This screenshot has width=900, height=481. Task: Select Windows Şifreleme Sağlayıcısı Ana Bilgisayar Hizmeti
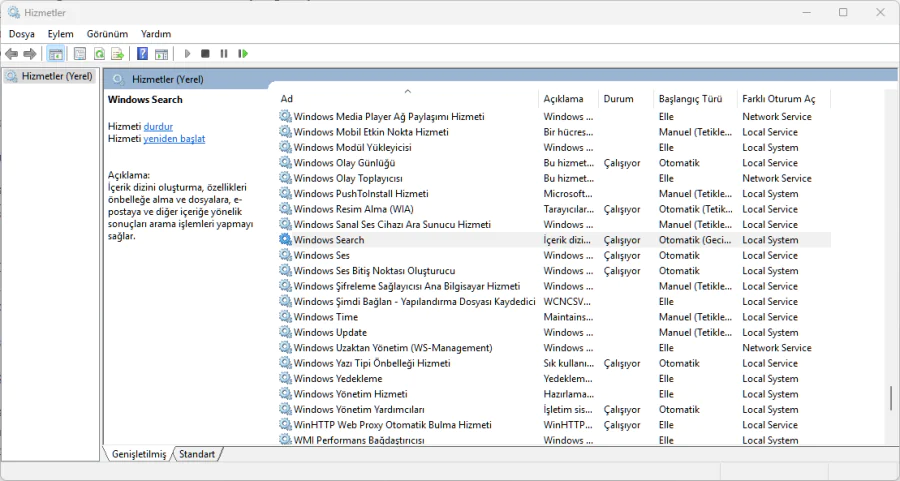pos(407,286)
